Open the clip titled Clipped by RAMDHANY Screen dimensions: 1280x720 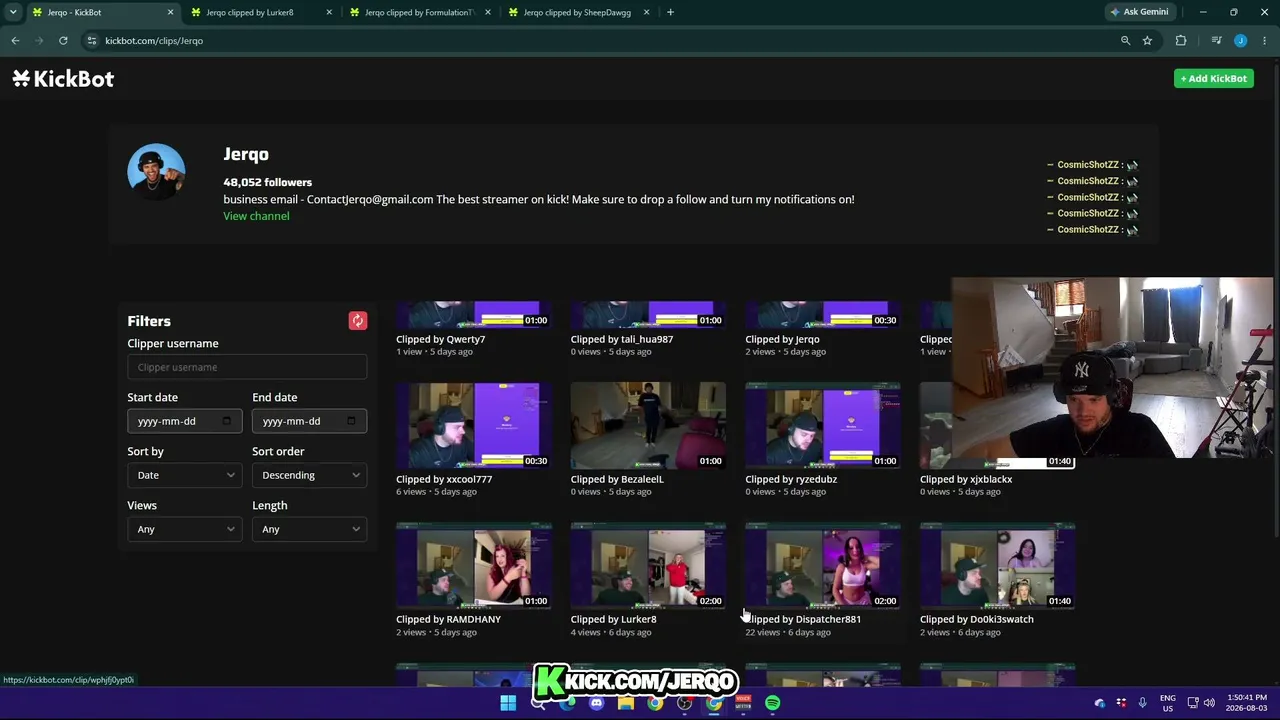[x=448, y=619]
